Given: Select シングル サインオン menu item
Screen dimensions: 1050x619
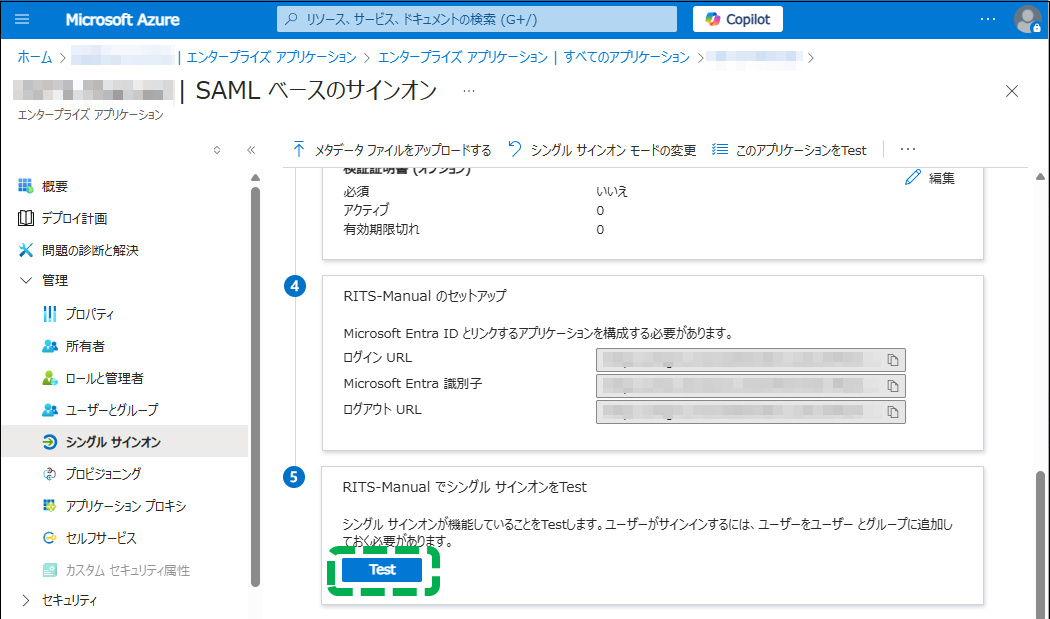Looking at the screenshot, I should [x=125, y=441].
